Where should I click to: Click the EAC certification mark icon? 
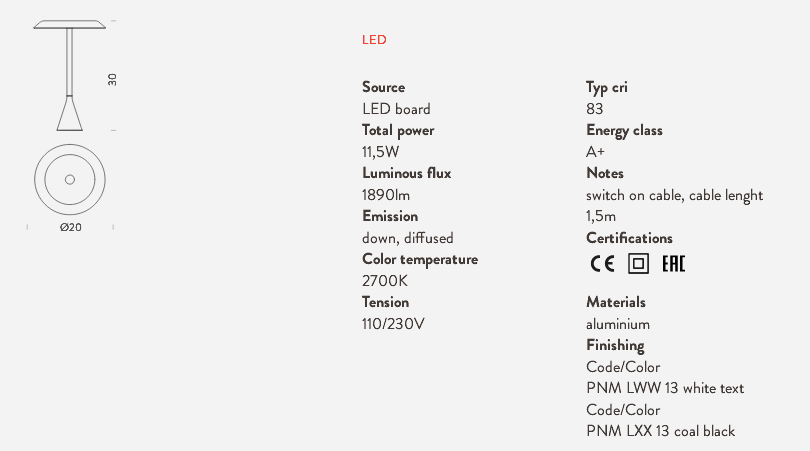tap(674, 264)
